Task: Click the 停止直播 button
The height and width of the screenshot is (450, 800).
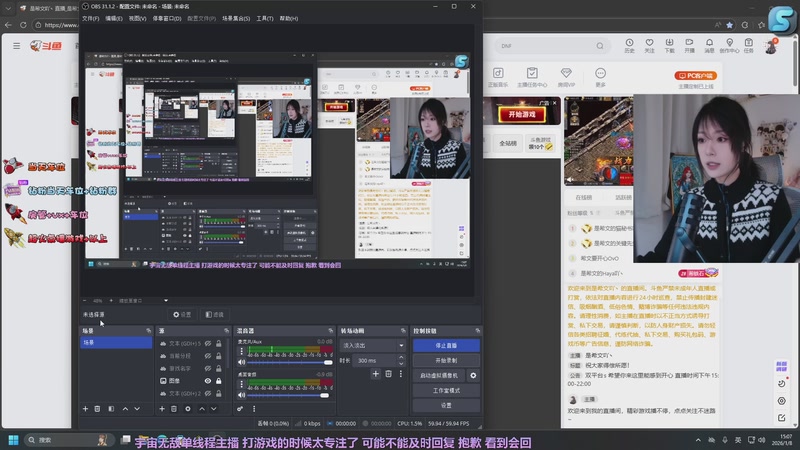Action: pos(446,345)
